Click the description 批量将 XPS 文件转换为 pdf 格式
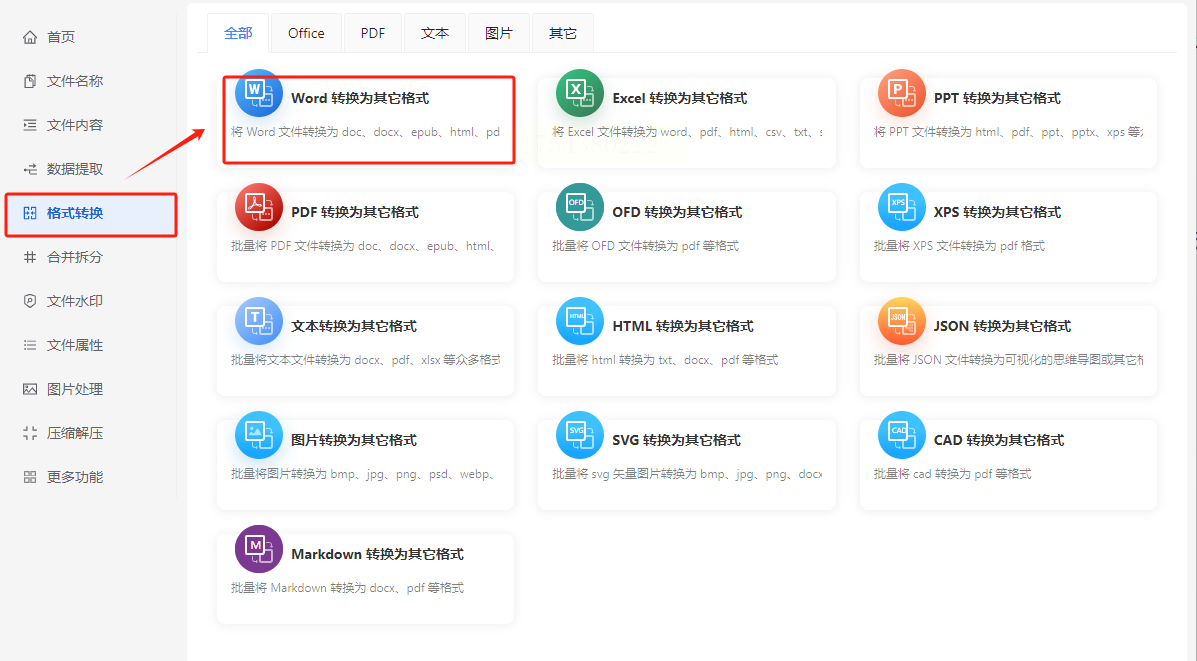This screenshot has width=1197, height=661. click(x=959, y=246)
